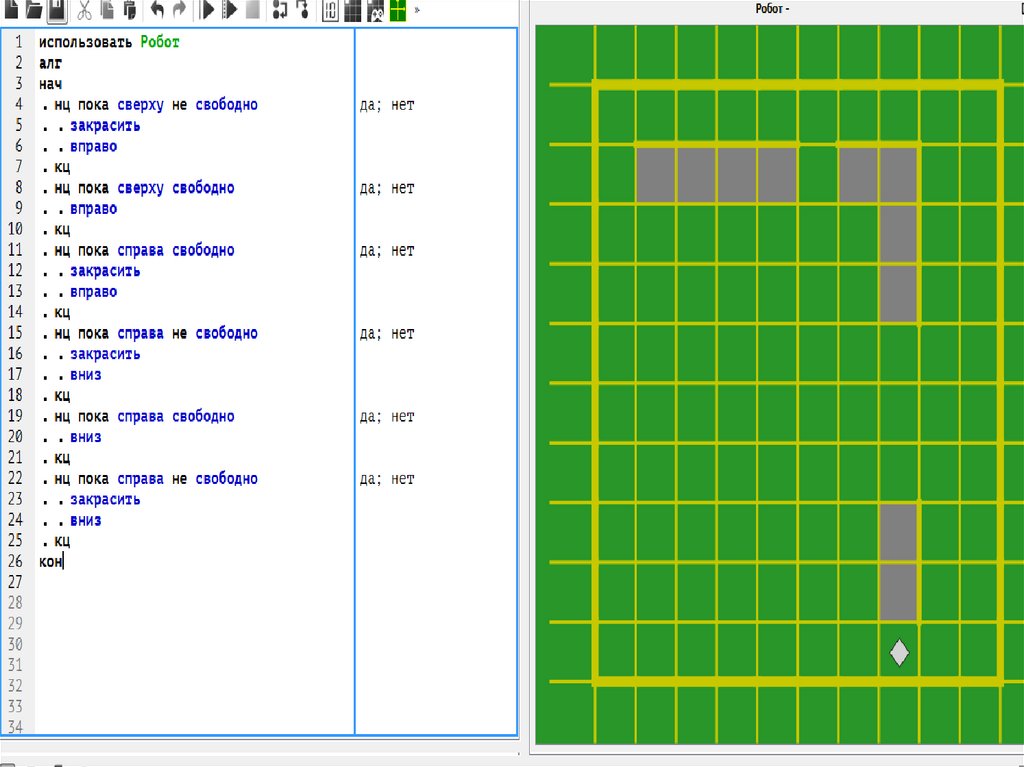
Task: Click the 'Робот -' window title
Action: (772, 9)
